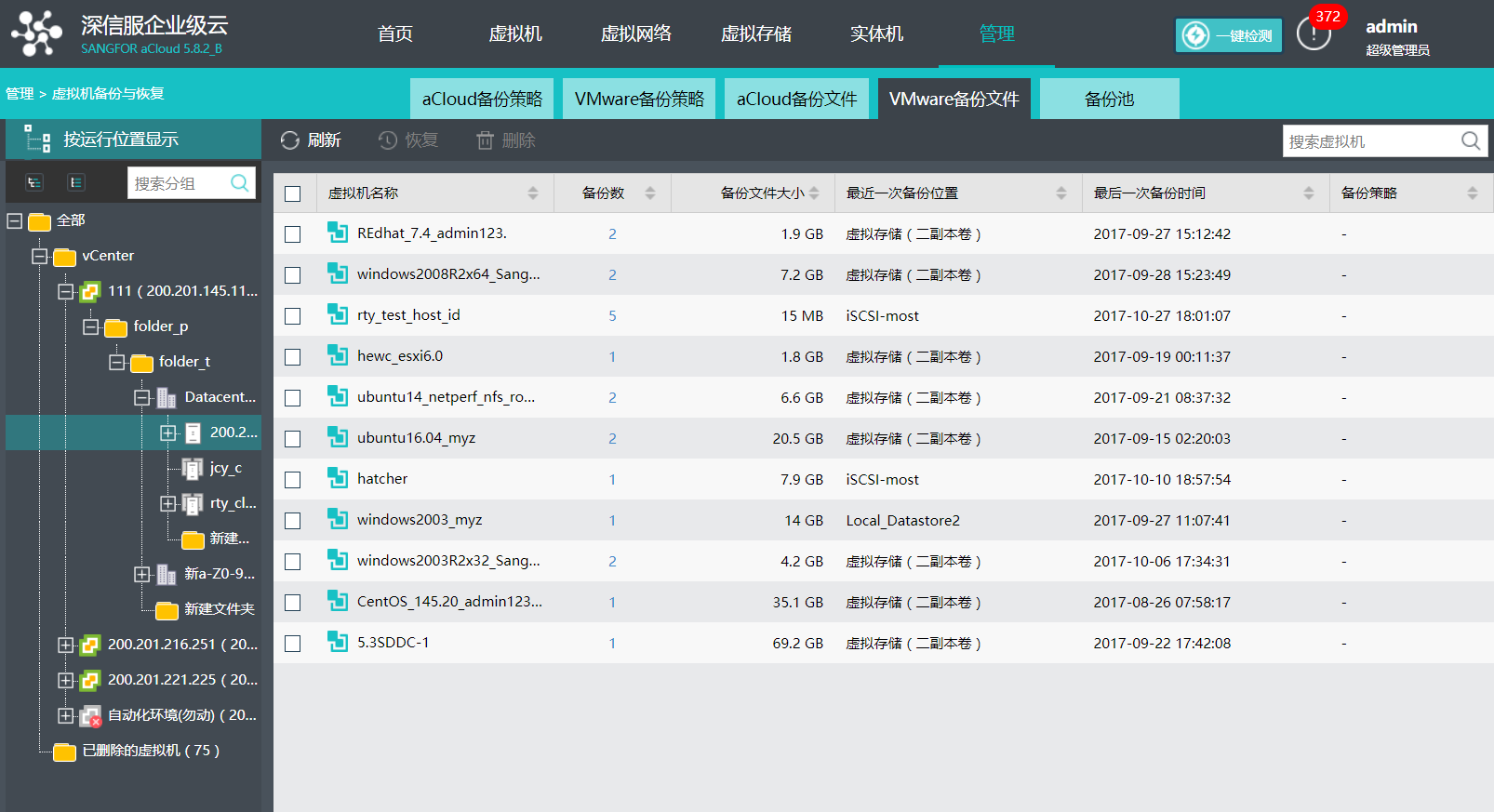The width and height of the screenshot is (1494, 812).
Task: Click the expand-all tree icon
Action: [34, 182]
